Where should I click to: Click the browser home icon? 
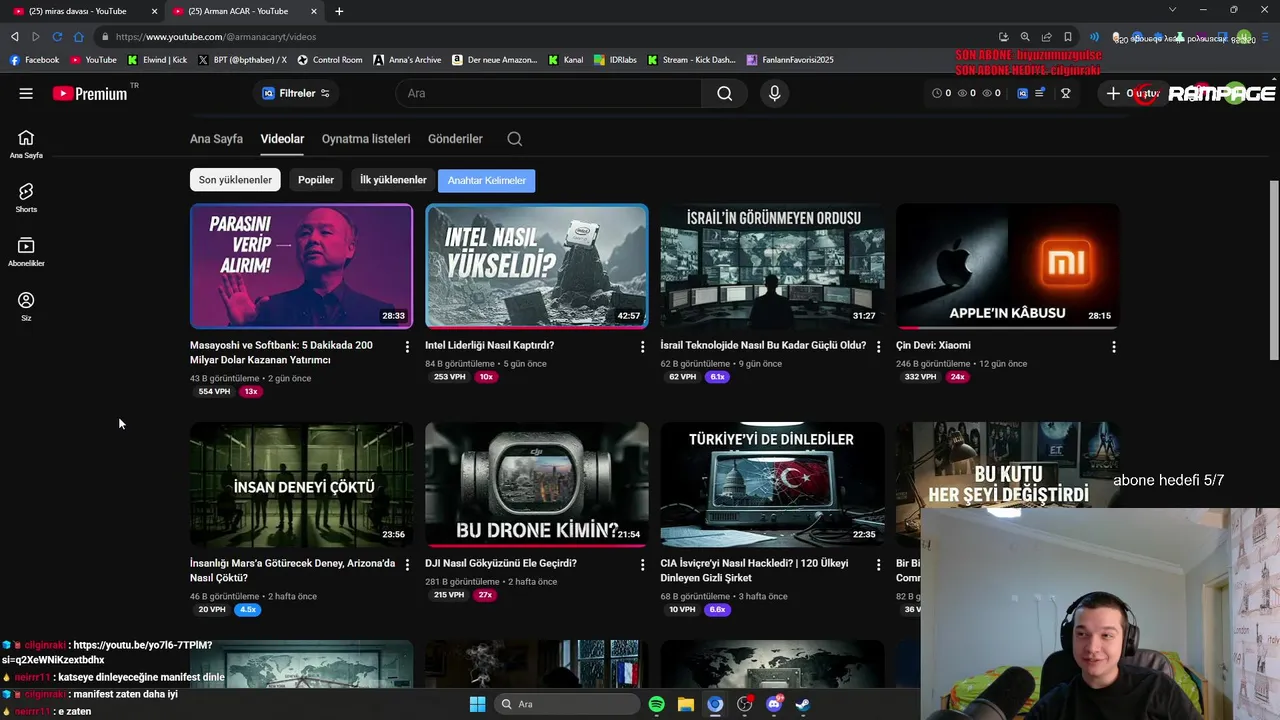pyautogui.click(x=78, y=37)
